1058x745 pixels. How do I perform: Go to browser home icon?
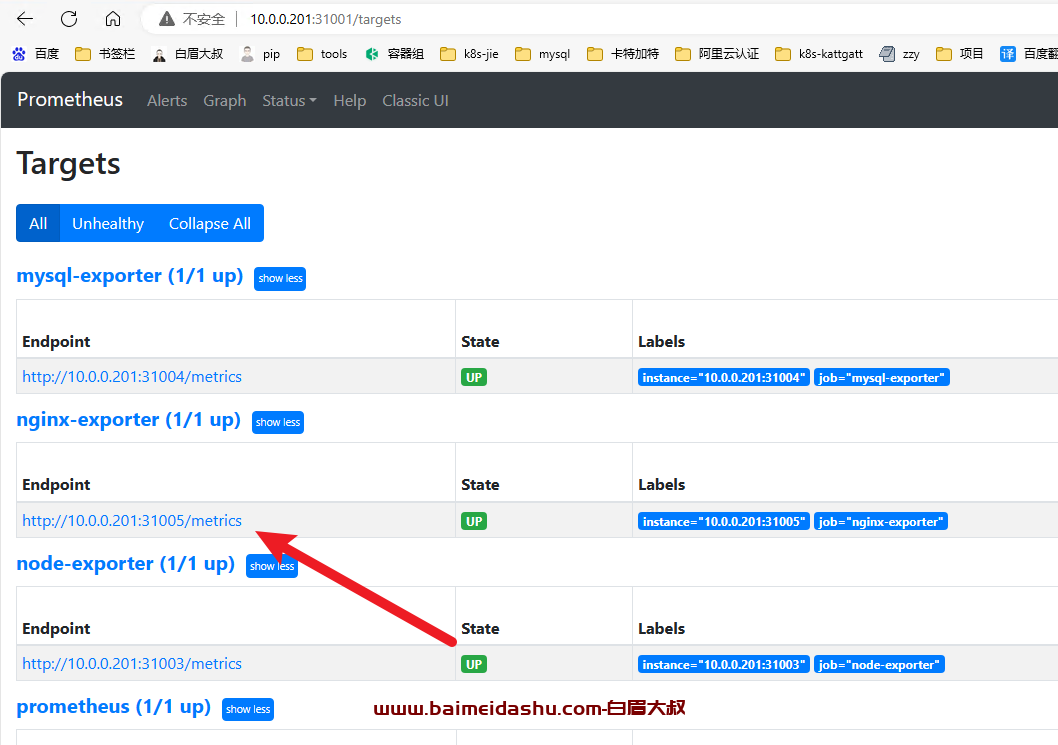point(113,19)
